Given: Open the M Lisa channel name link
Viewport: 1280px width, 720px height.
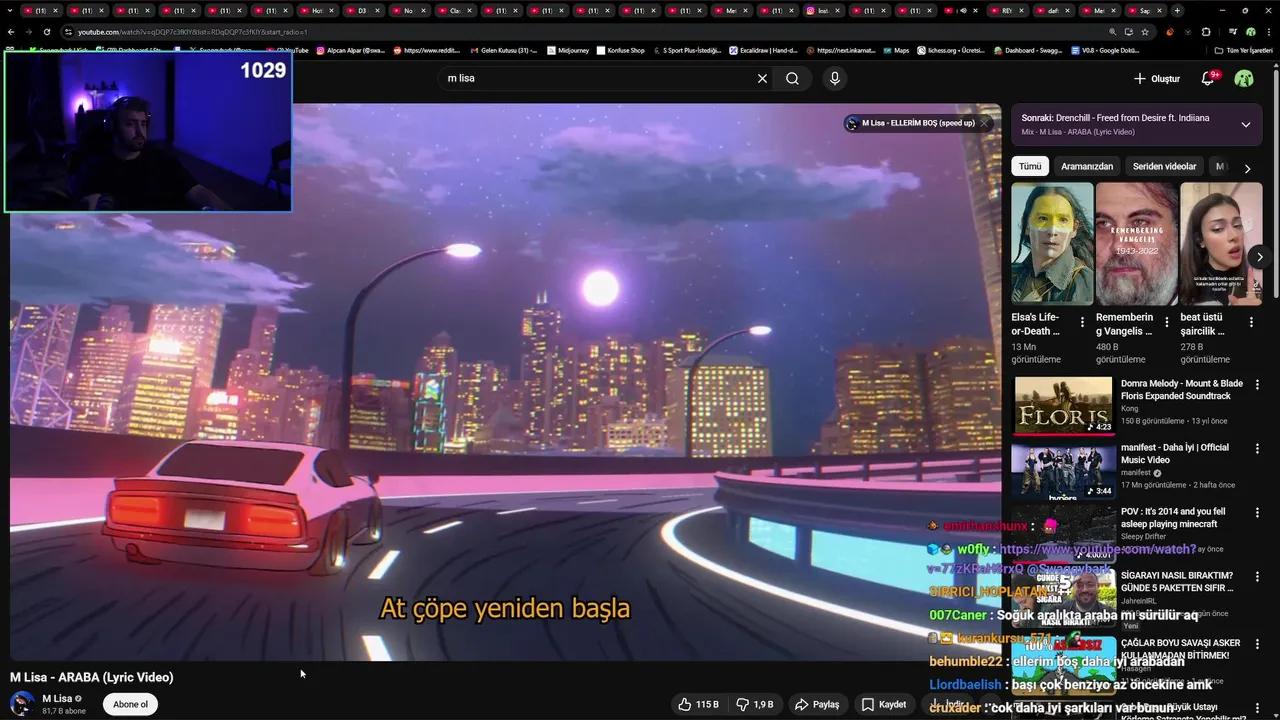Looking at the screenshot, I should point(57,698).
